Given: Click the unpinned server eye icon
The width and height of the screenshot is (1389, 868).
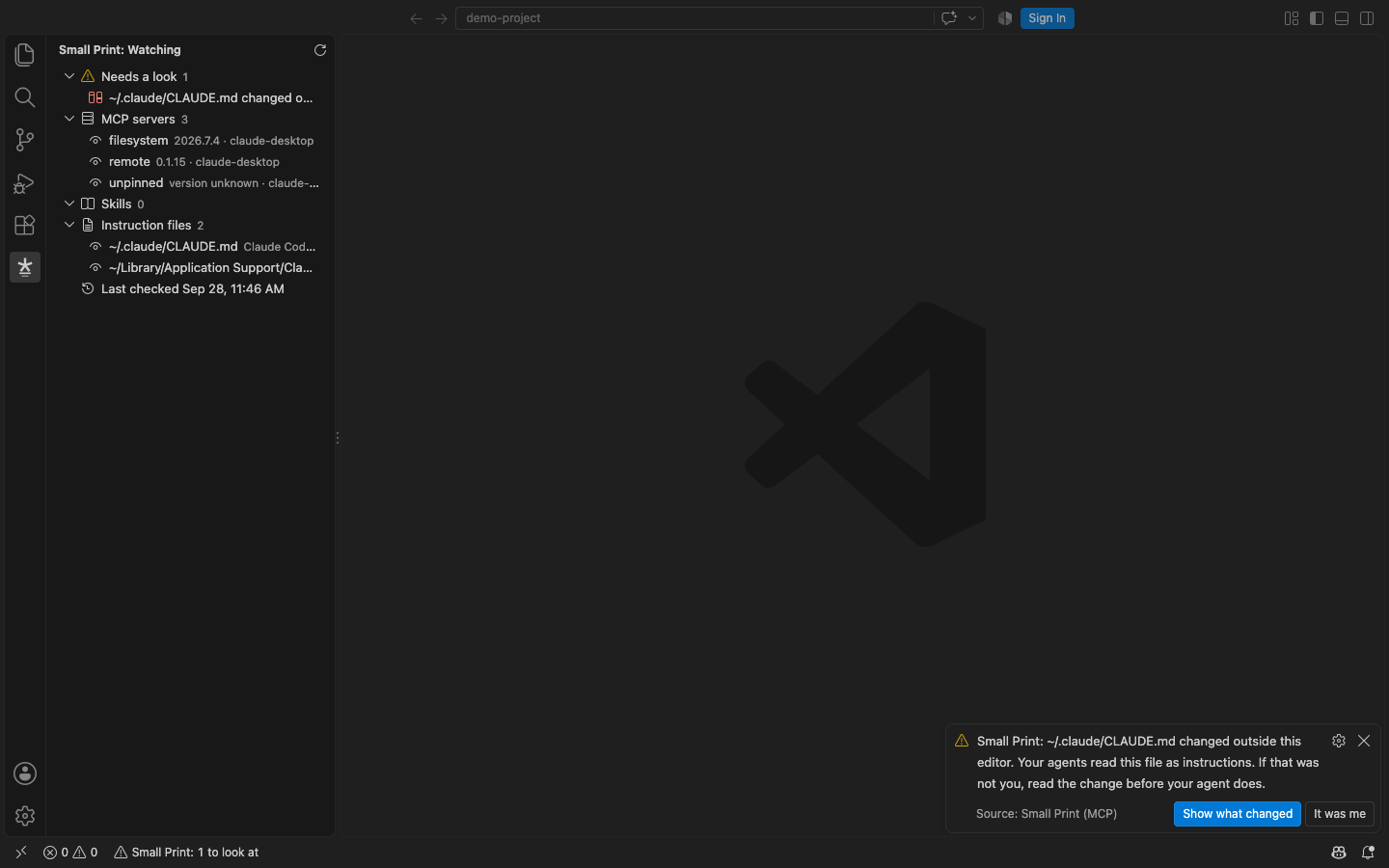Looking at the screenshot, I should [x=95, y=183].
